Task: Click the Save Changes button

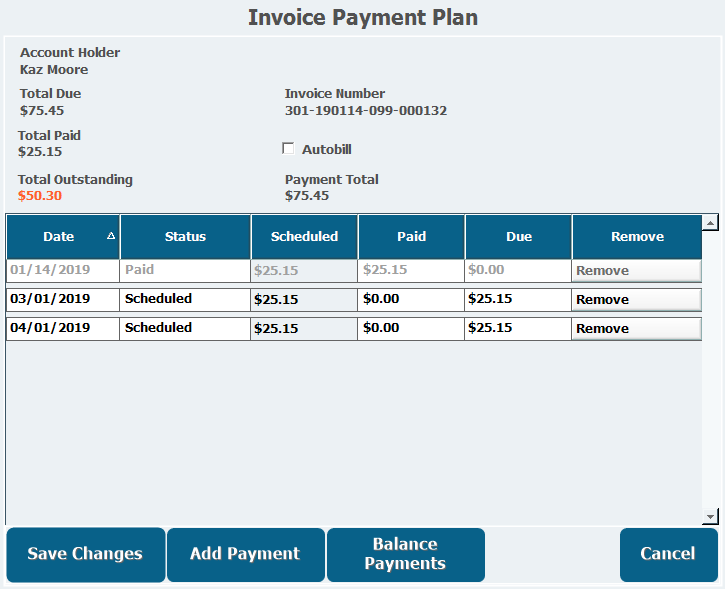Action: coord(85,554)
